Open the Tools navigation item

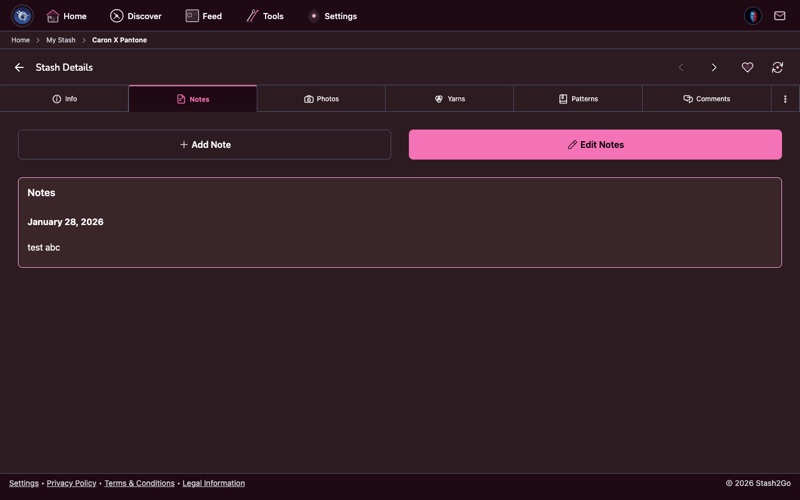tap(265, 16)
